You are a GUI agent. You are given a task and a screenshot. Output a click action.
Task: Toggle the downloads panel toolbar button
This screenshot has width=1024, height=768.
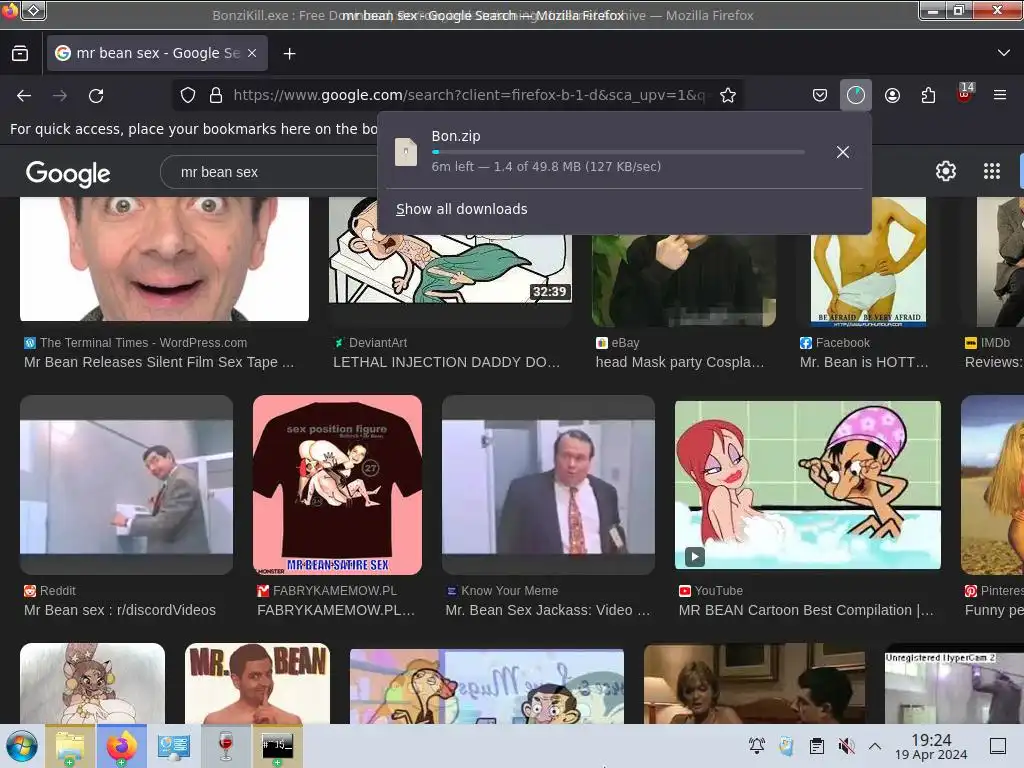pyautogui.click(x=856, y=95)
